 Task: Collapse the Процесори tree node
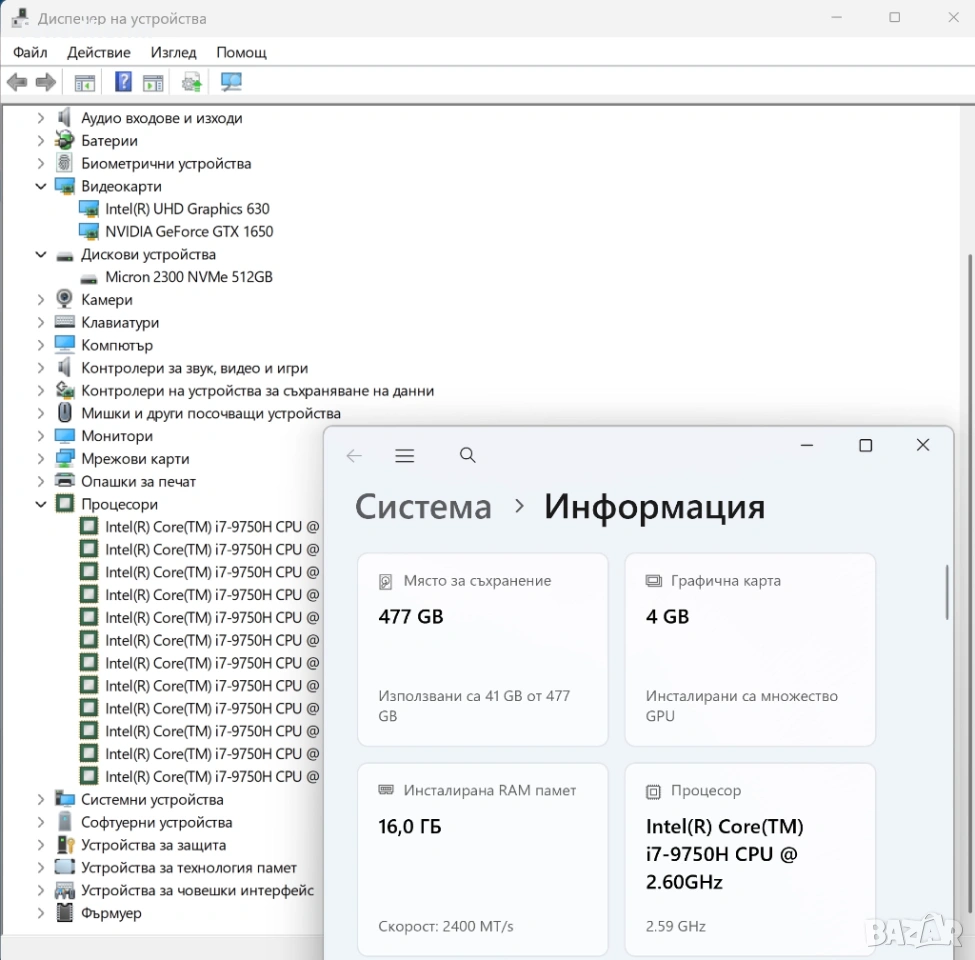(41, 505)
